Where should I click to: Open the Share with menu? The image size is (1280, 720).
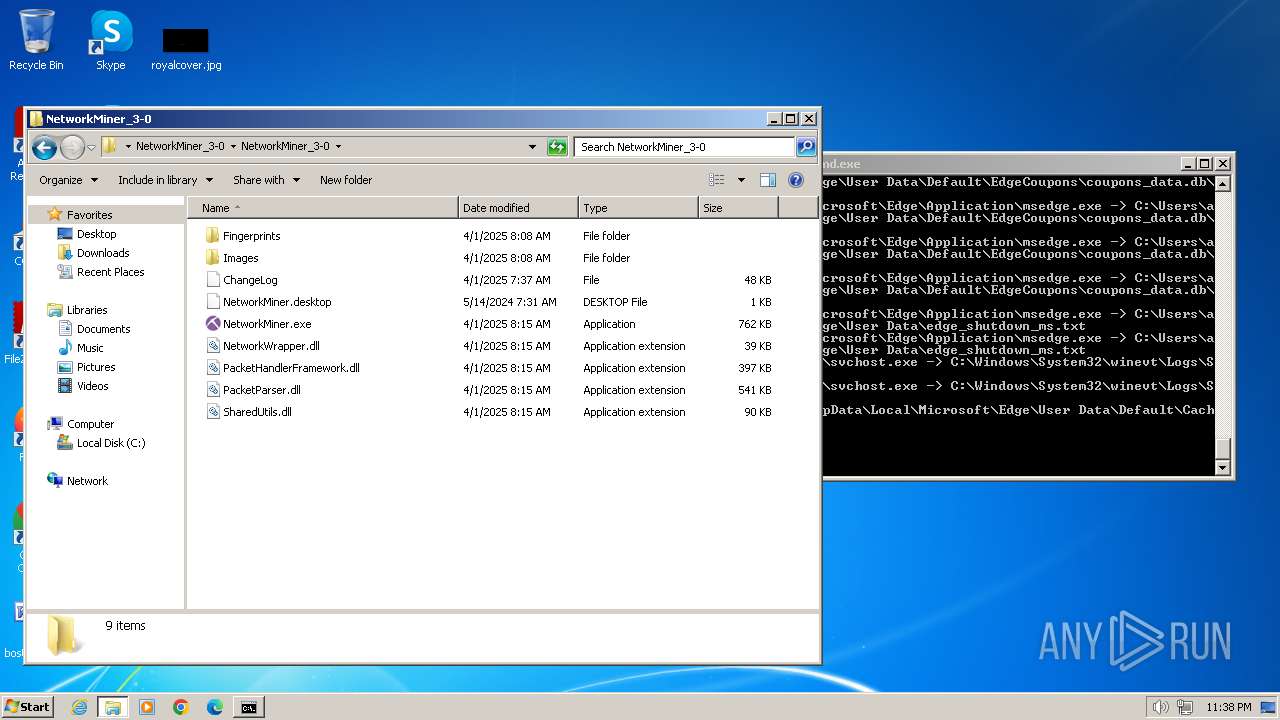pos(266,180)
